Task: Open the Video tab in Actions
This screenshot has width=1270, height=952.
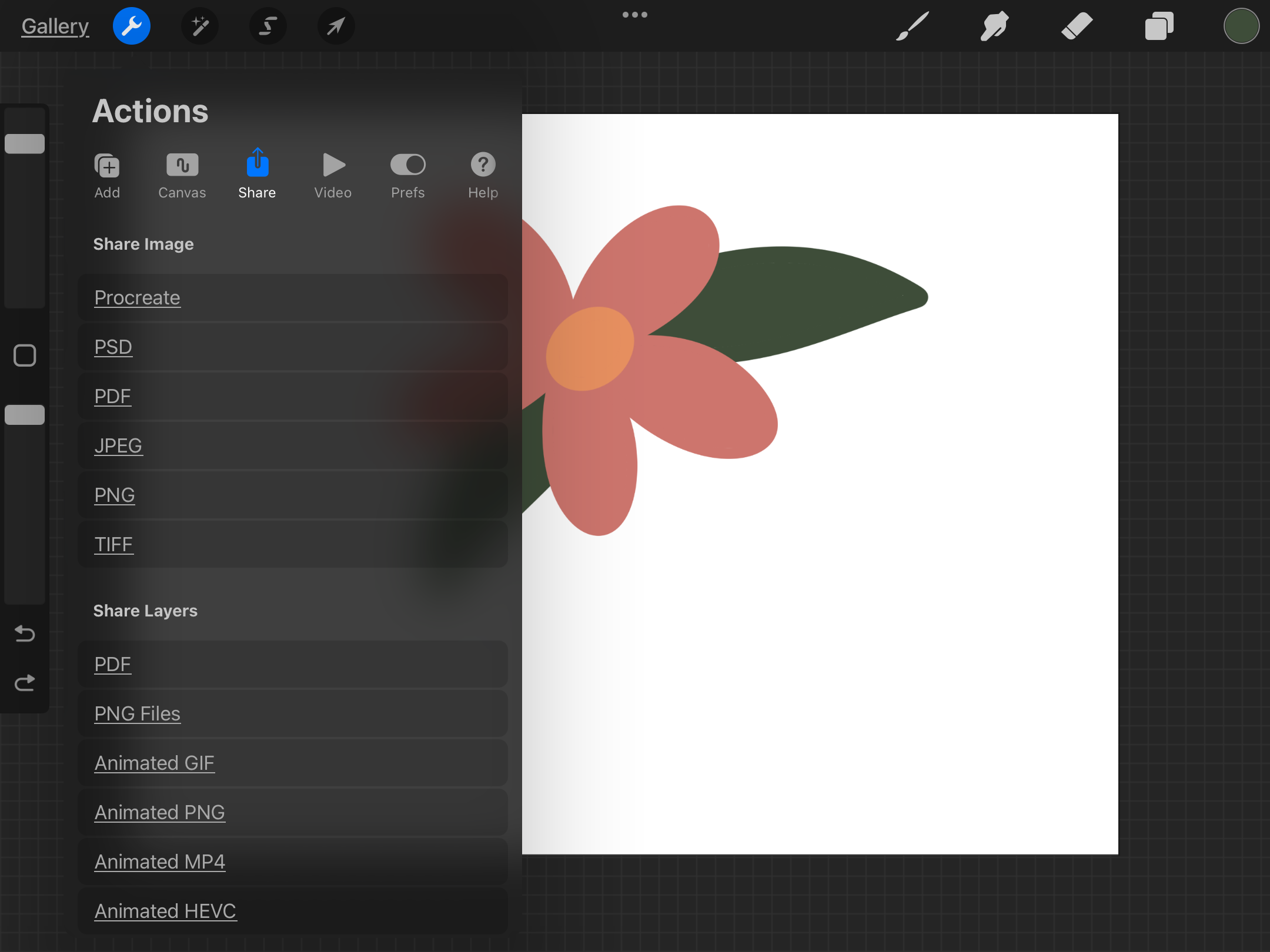Action: click(x=332, y=173)
